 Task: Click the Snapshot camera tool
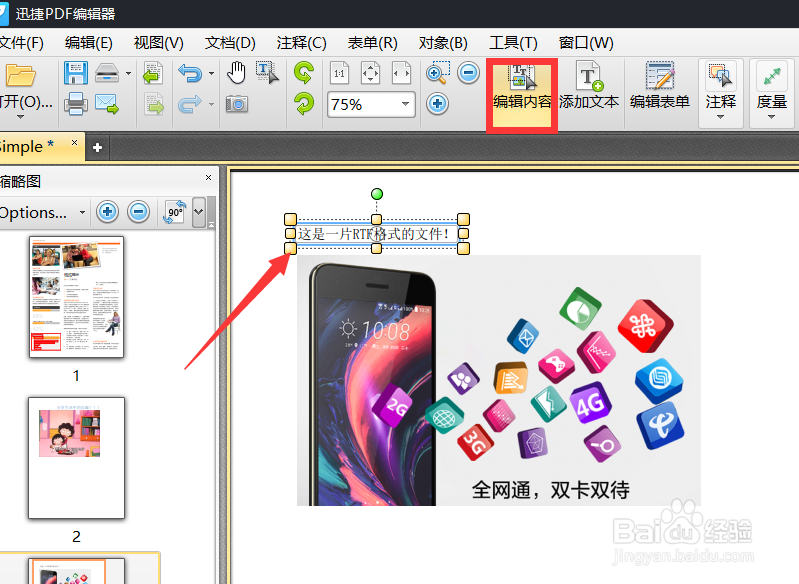(x=236, y=104)
